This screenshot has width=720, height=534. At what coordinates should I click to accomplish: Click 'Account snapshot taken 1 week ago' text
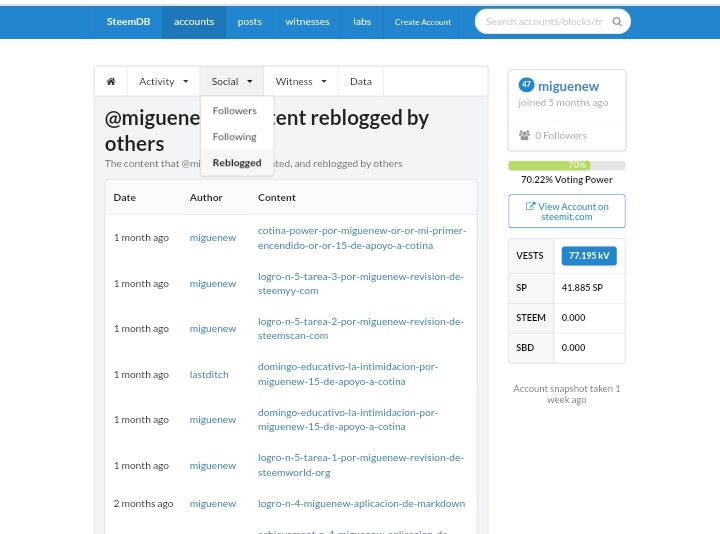point(567,394)
